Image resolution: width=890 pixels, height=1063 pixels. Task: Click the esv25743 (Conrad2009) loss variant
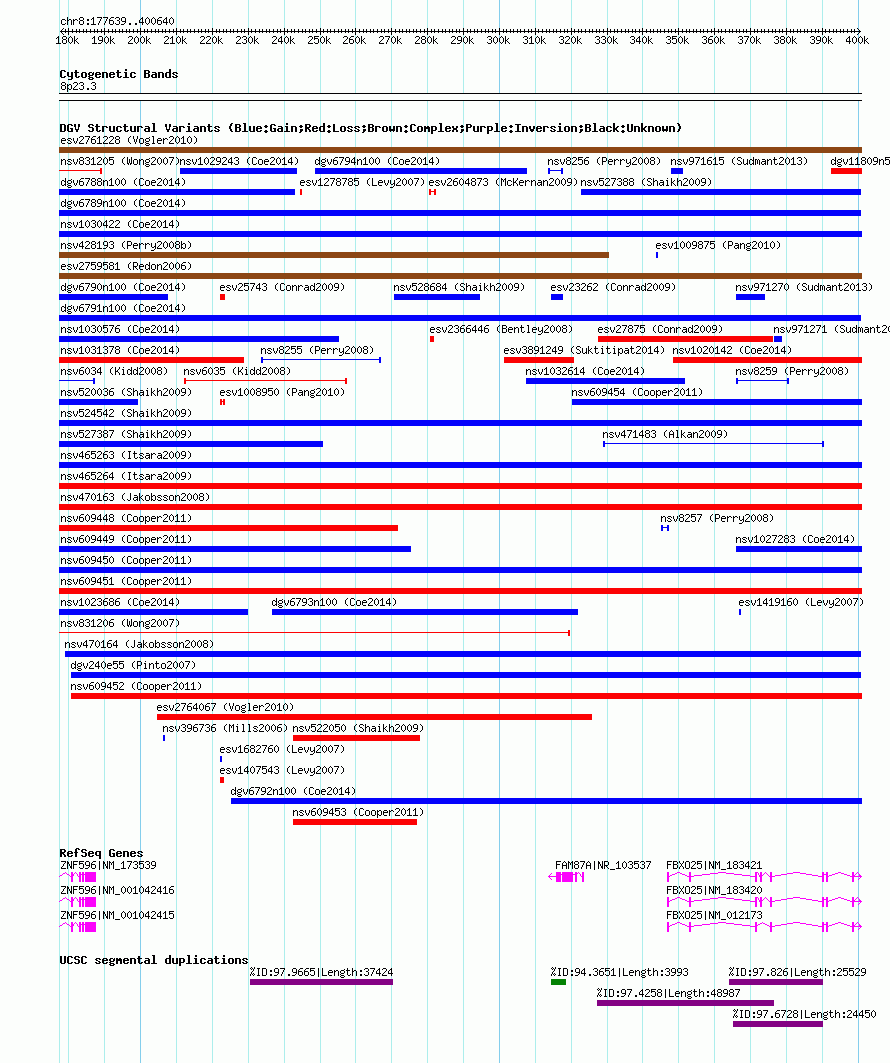(x=222, y=297)
